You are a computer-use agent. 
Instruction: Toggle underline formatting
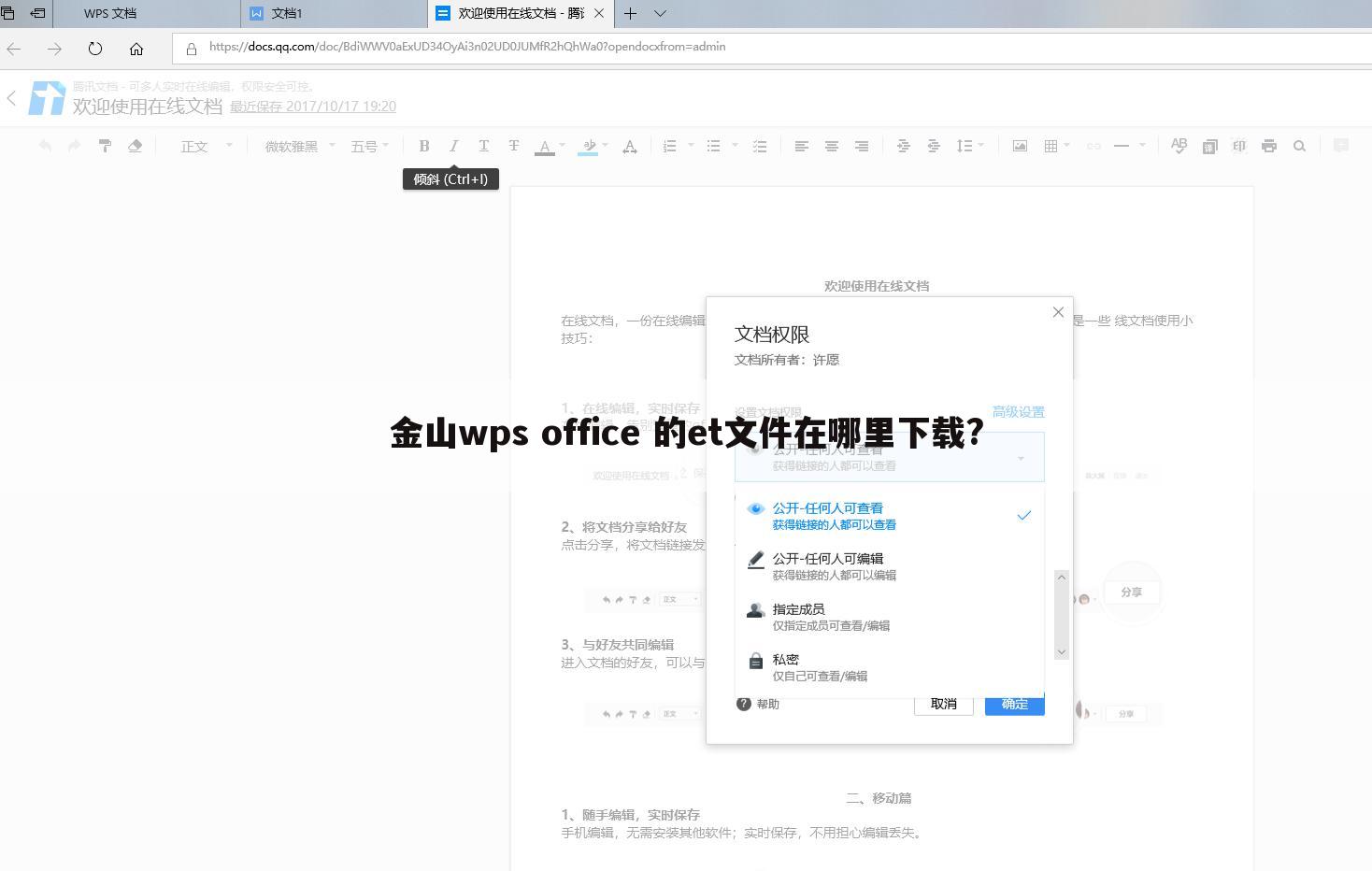pyautogui.click(x=483, y=146)
